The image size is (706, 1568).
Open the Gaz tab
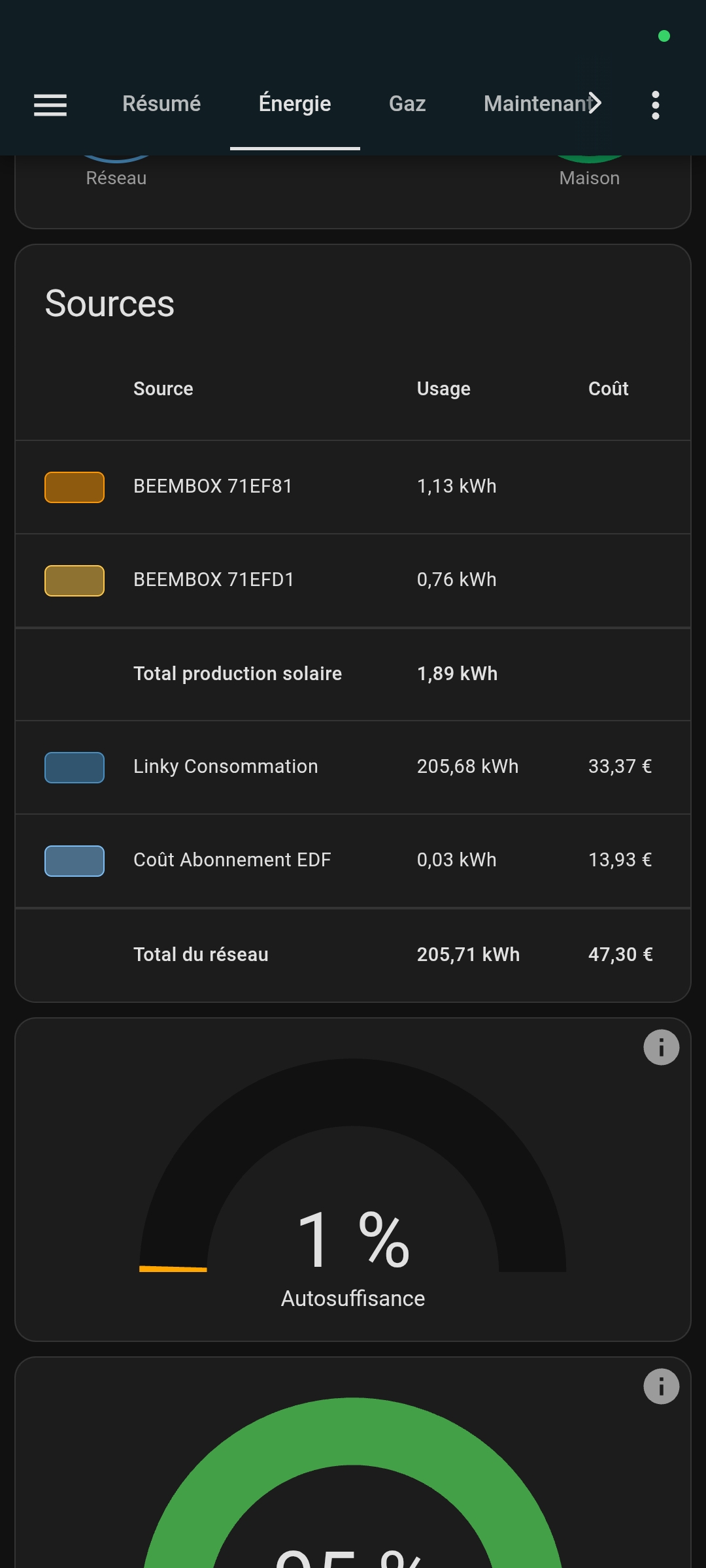[407, 104]
